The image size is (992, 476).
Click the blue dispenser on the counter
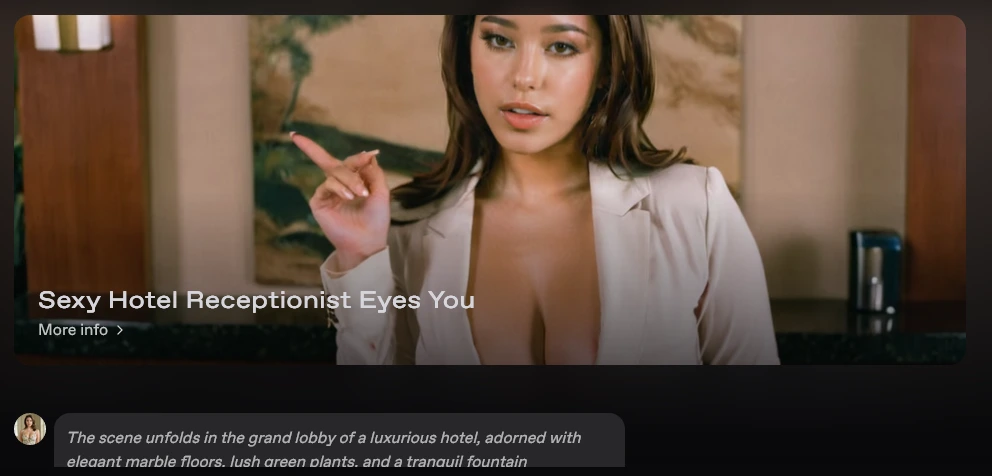(x=876, y=272)
